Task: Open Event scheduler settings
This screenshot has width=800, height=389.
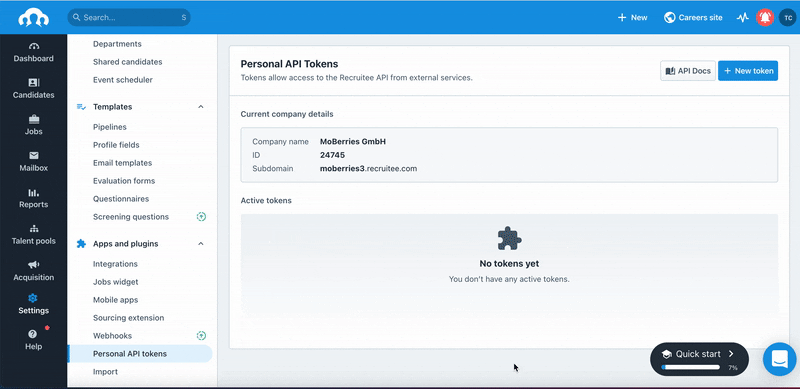Action: point(122,80)
